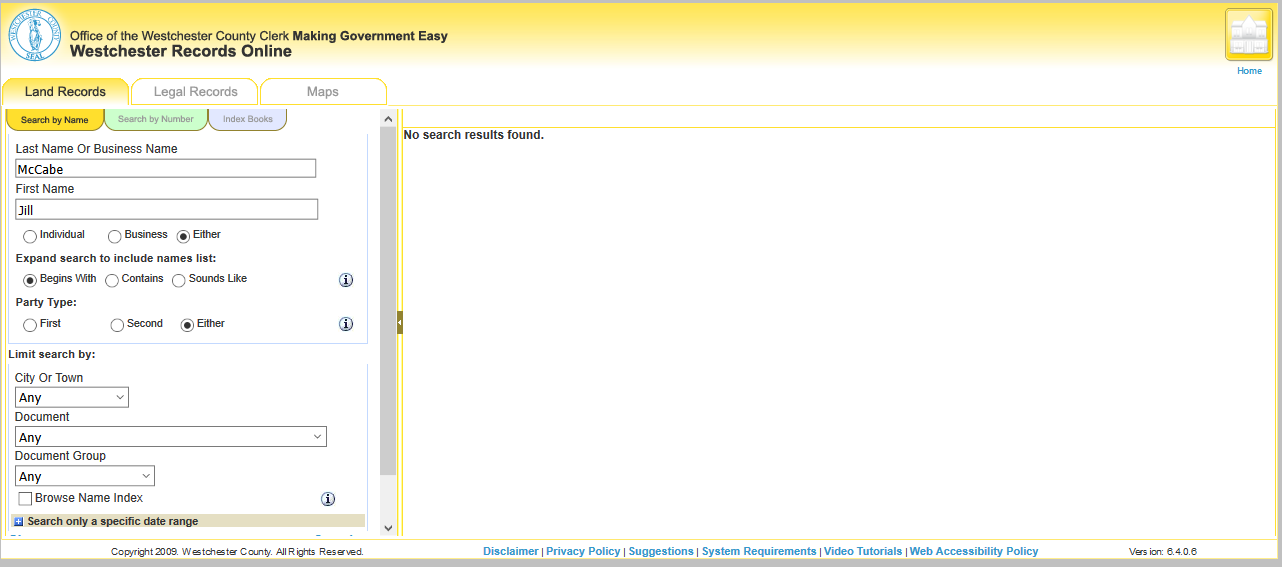Screen dimensions: 1282x567
Task: Choose the Sounds Like option
Action: pos(179,280)
